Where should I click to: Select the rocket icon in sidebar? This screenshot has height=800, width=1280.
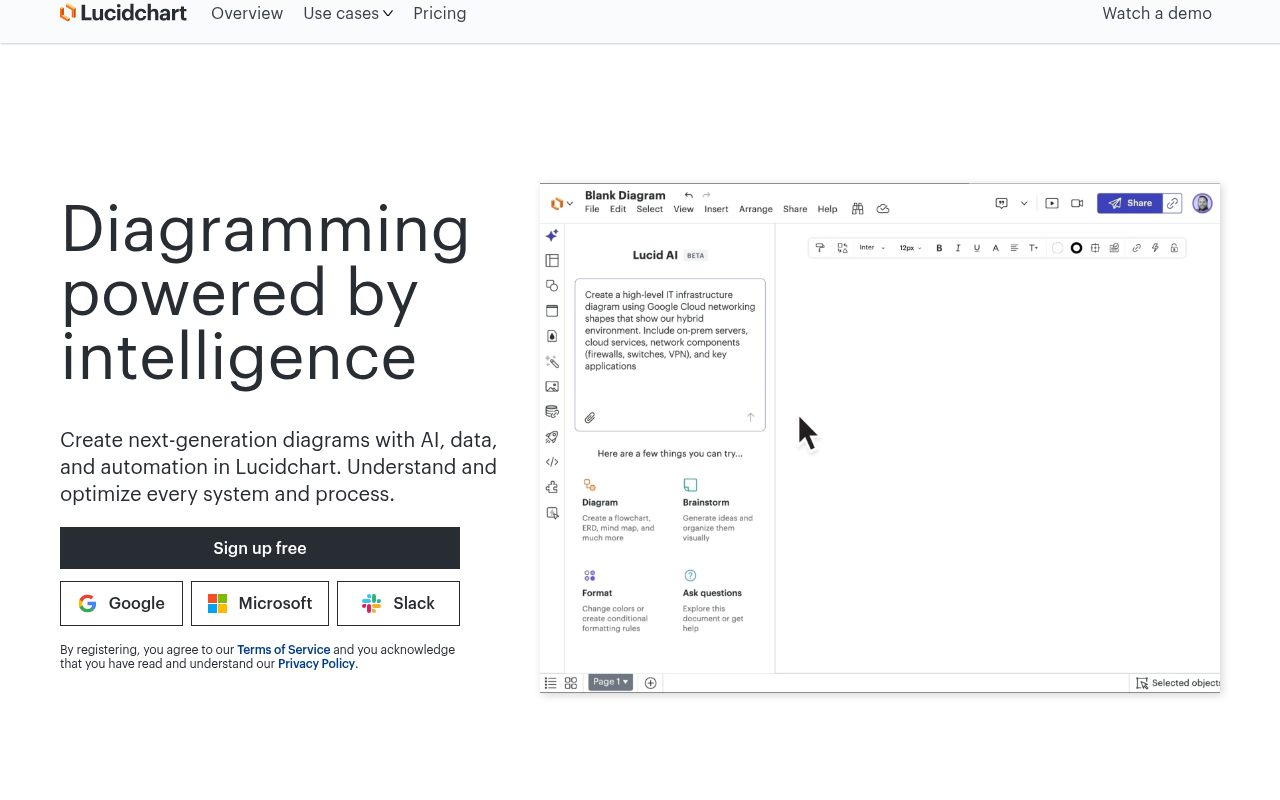coord(552,437)
